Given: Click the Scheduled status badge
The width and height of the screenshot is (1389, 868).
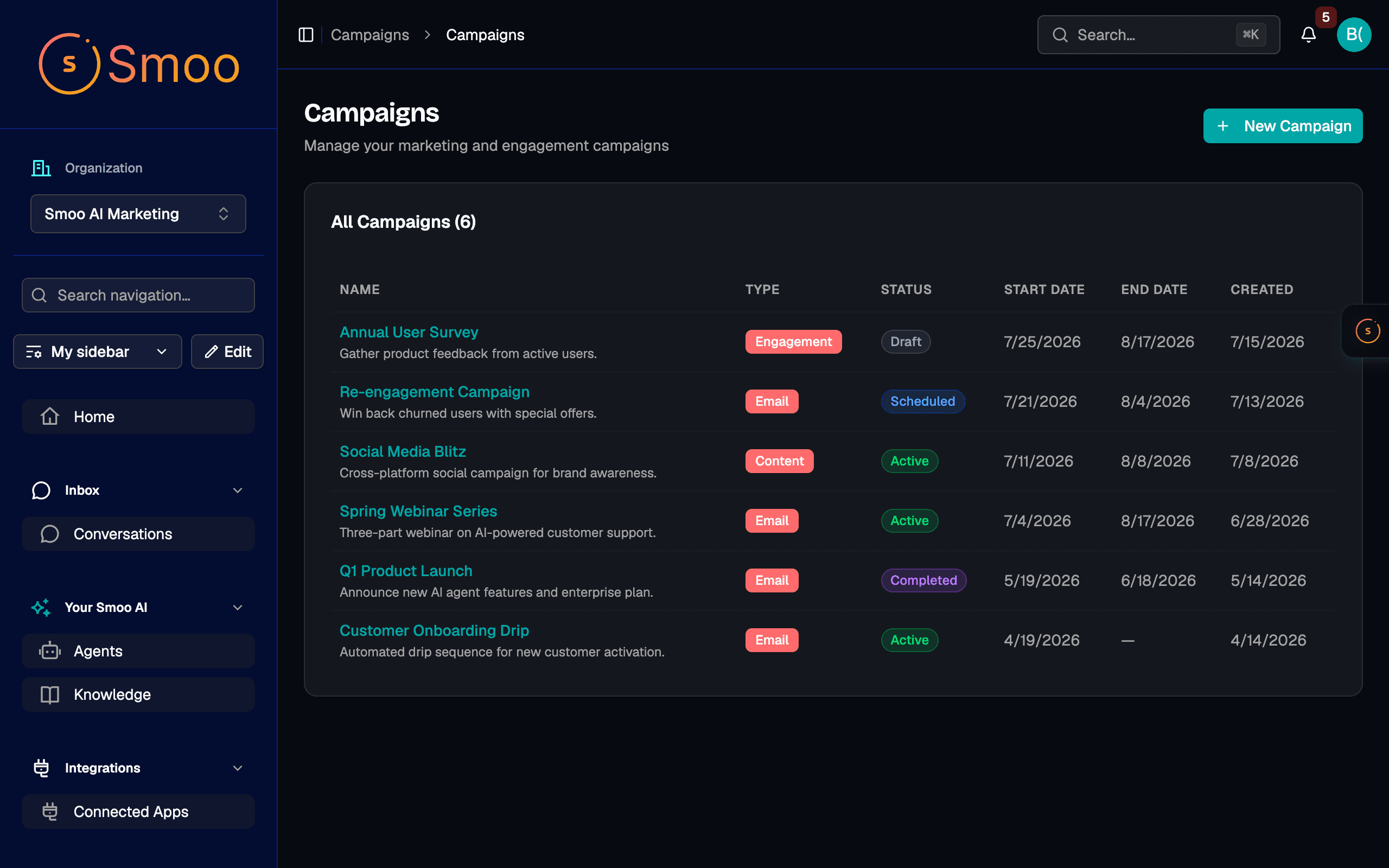Looking at the screenshot, I should click(x=922, y=401).
